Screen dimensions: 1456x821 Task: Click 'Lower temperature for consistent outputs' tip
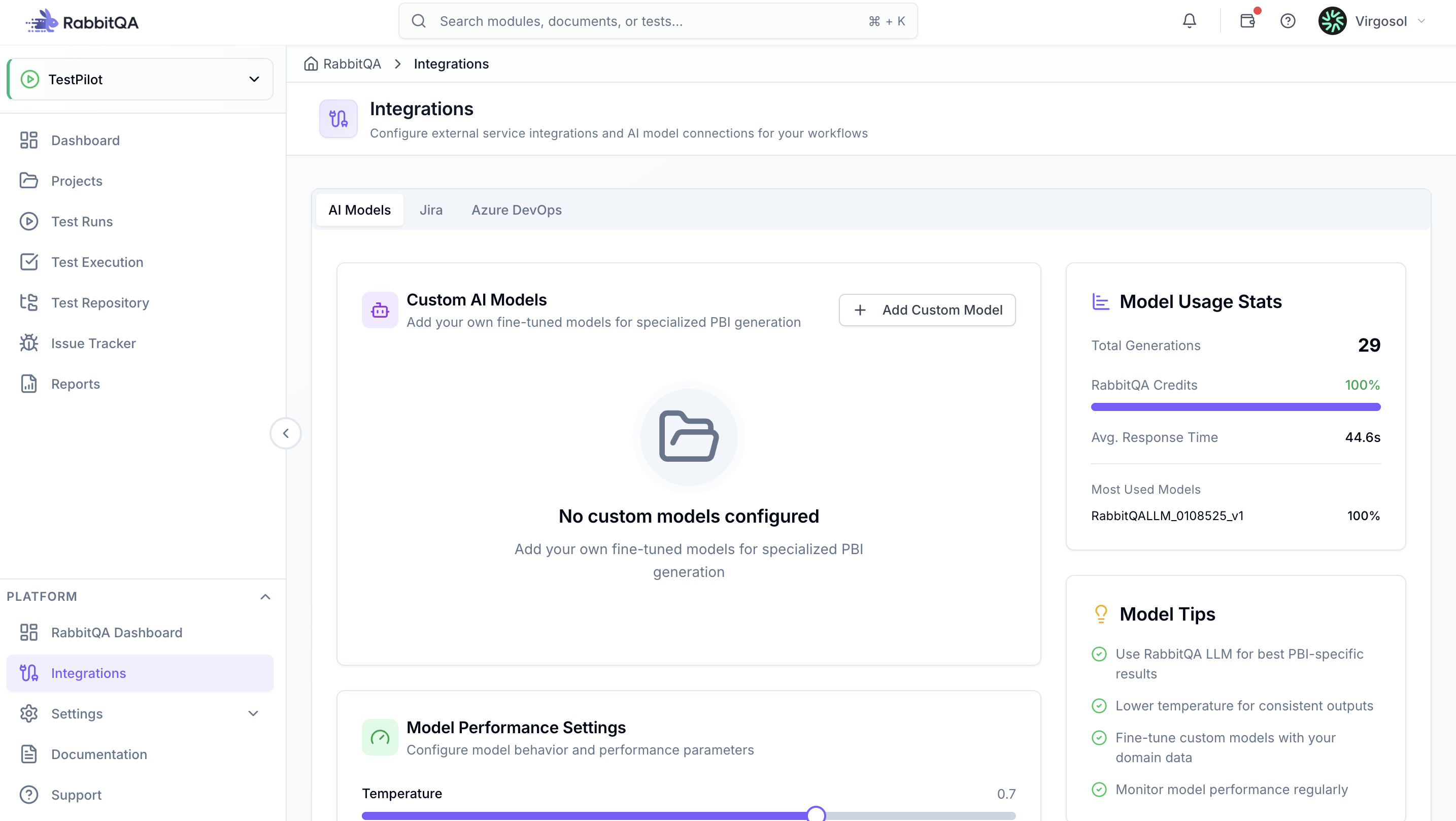[x=1244, y=705]
